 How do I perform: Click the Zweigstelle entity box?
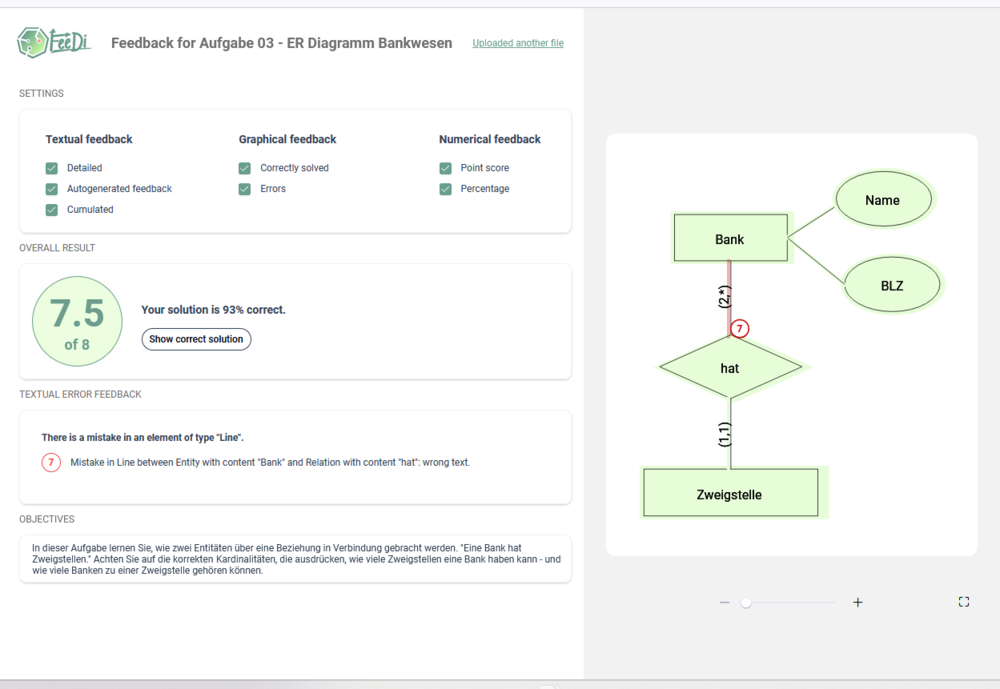[730, 493]
